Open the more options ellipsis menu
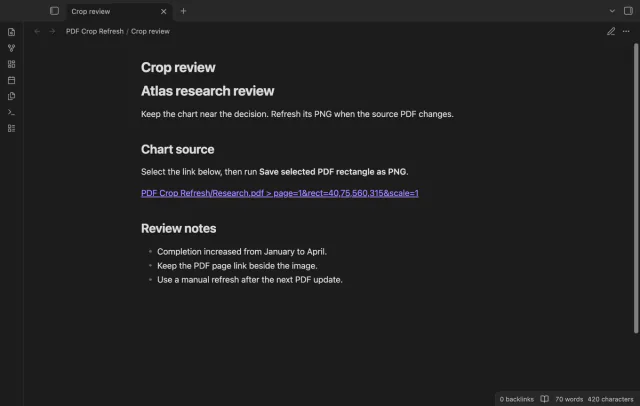This screenshot has height=406, width=640. coord(626,31)
